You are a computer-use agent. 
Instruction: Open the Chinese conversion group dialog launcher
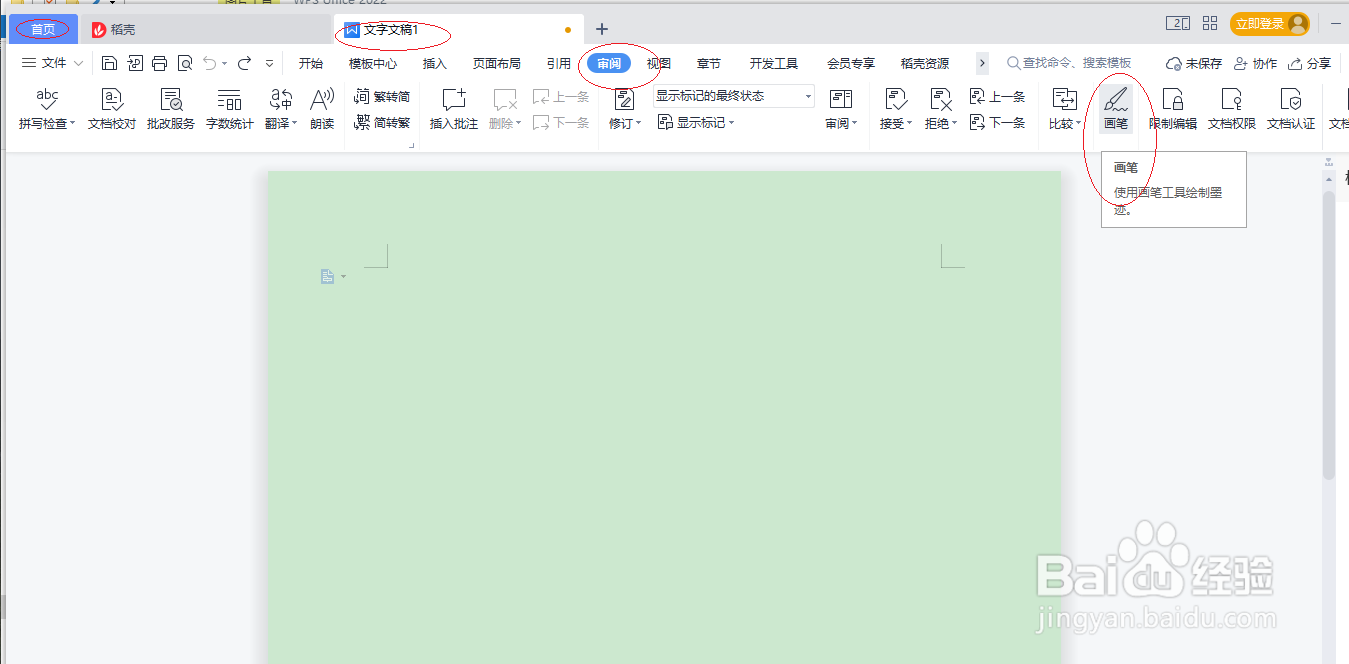click(x=411, y=146)
